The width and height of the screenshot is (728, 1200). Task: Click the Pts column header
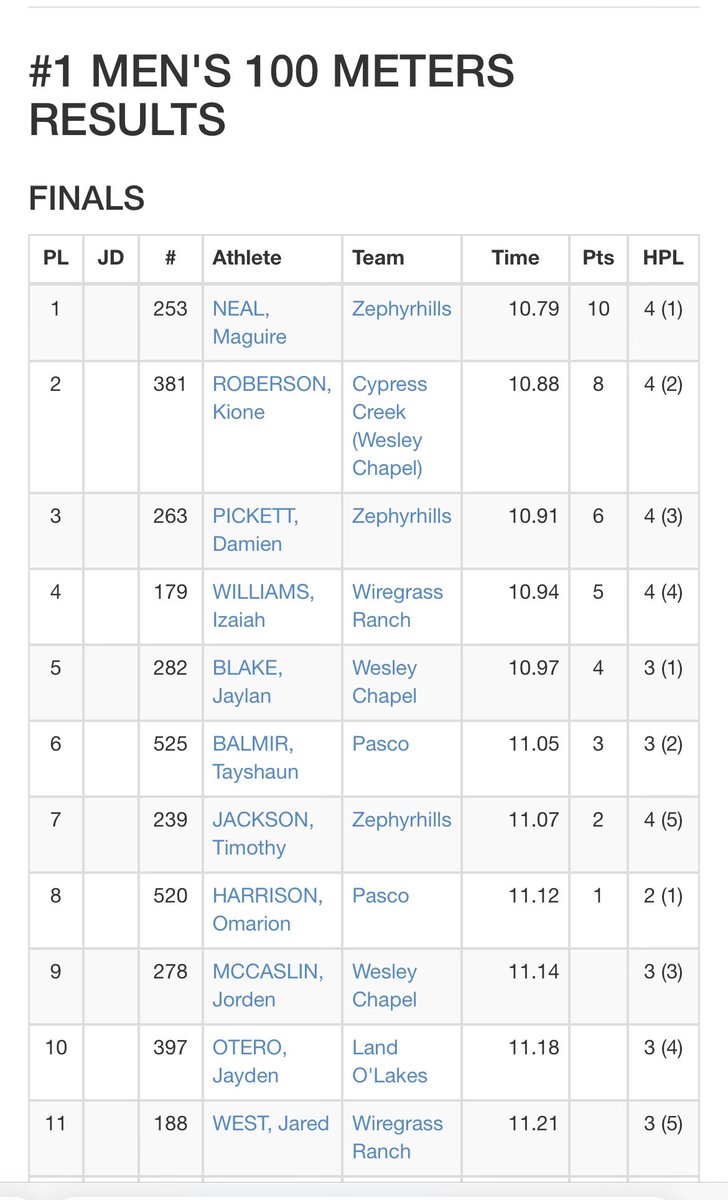point(598,258)
